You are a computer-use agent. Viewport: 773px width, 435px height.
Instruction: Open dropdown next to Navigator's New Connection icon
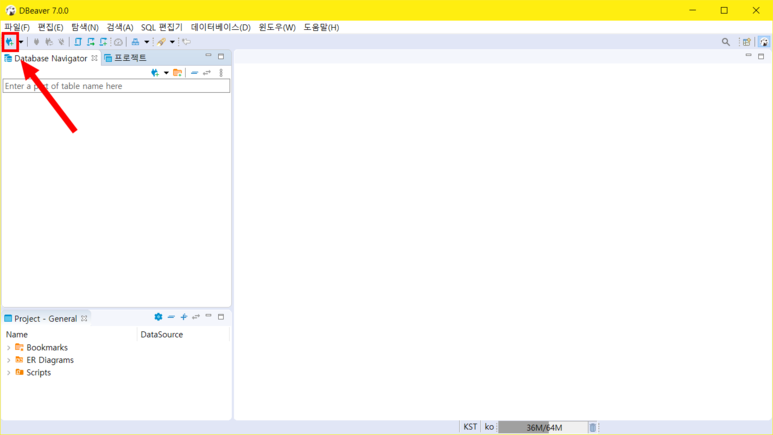166,73
